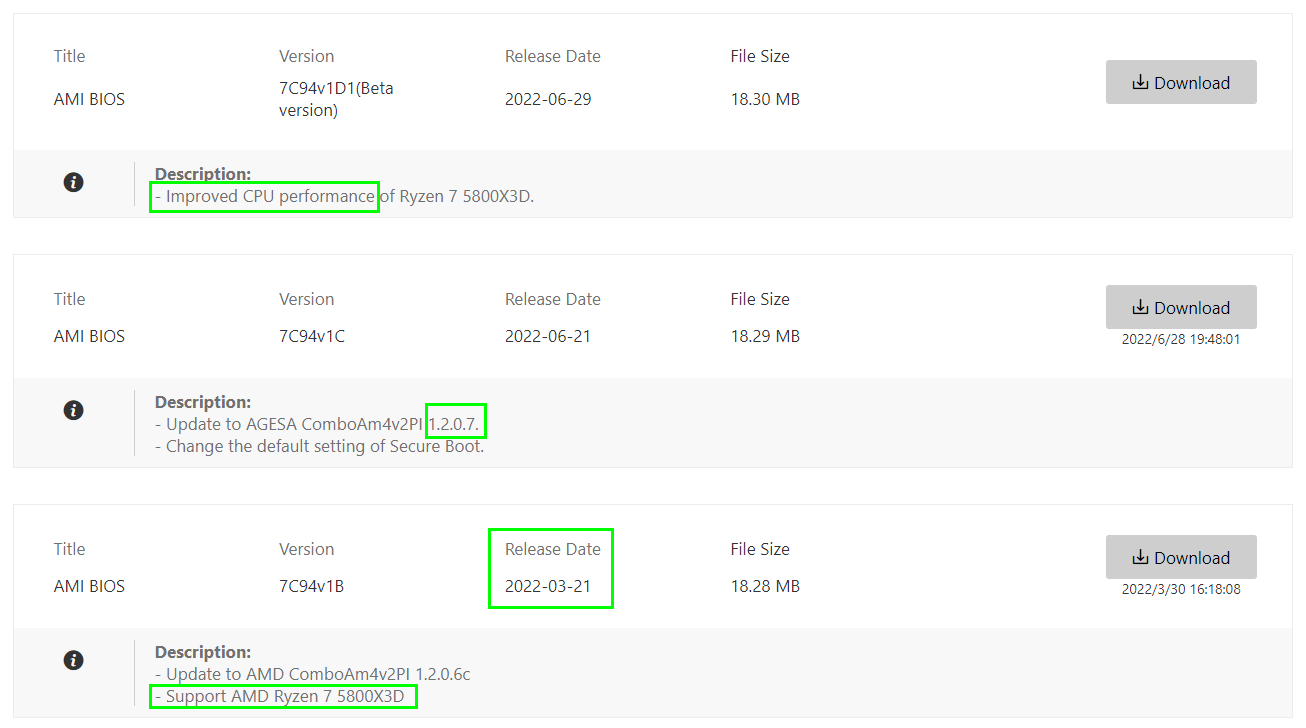The height and width of the screenshot is (728, 1306).
Task: Download BIOS version 7C94v1C
Action: tap(1180, 308)
